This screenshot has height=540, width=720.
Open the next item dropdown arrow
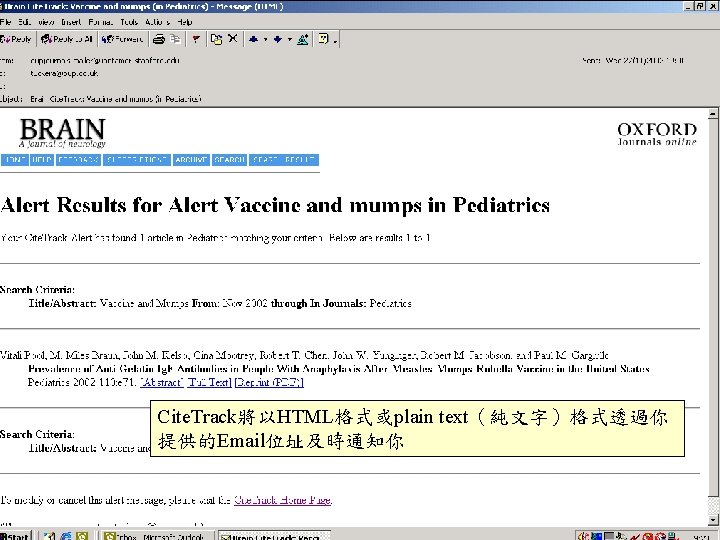pyautogui.click(x=290, y=40)
